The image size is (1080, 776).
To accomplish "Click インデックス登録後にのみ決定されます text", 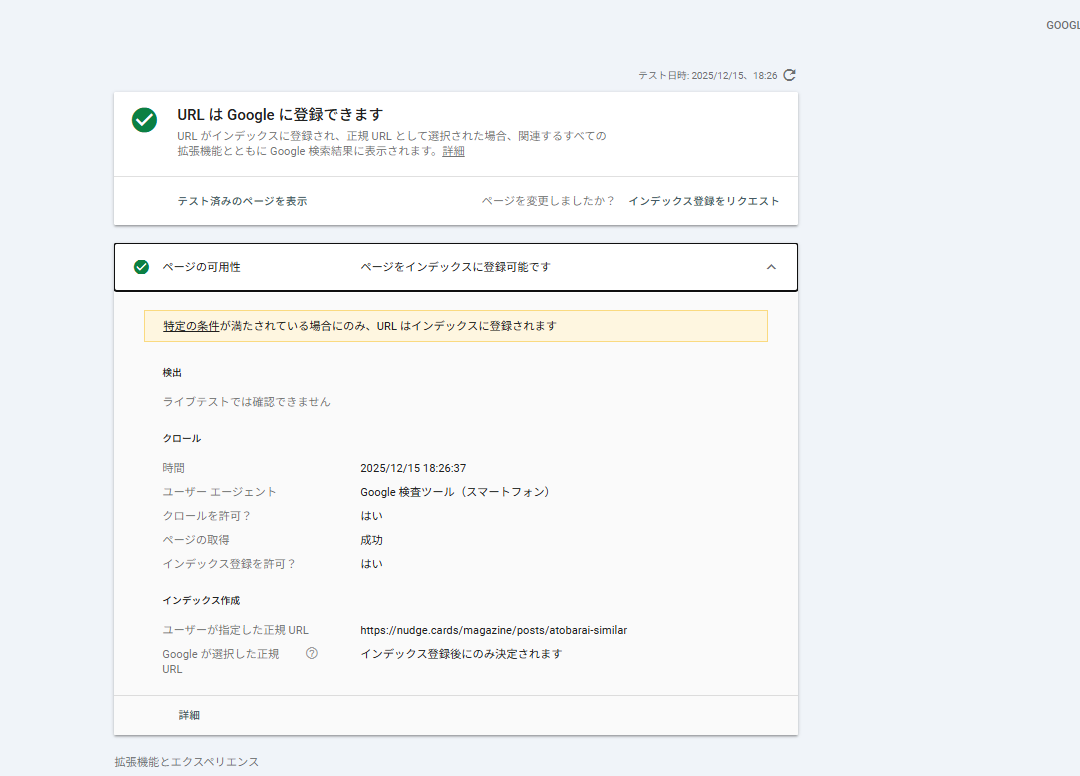I will coord(461,654).
